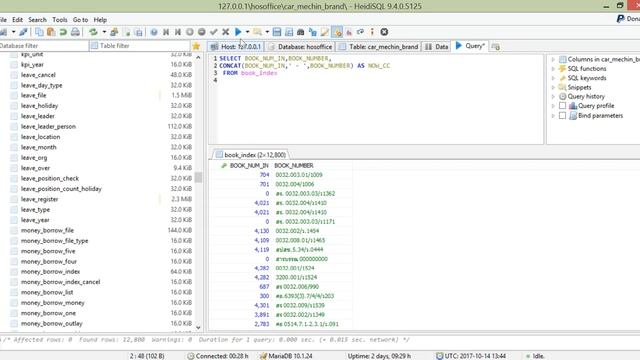The width and height of the screenshot is (640, 360).
Task: Select the book_index result tab
Action: click(x=251, y=155)
